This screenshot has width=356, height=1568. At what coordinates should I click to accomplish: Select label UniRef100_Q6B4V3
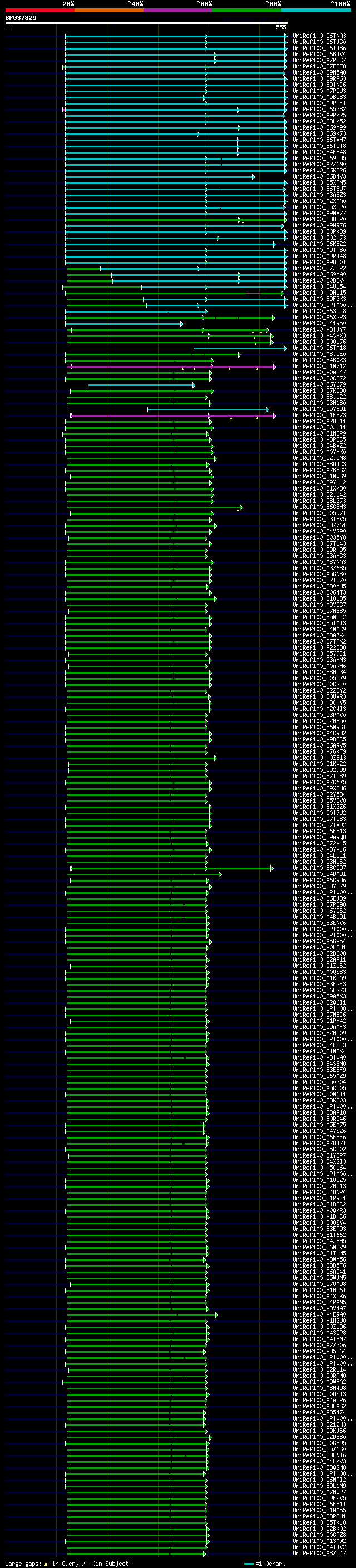click(x=319, y=176)
